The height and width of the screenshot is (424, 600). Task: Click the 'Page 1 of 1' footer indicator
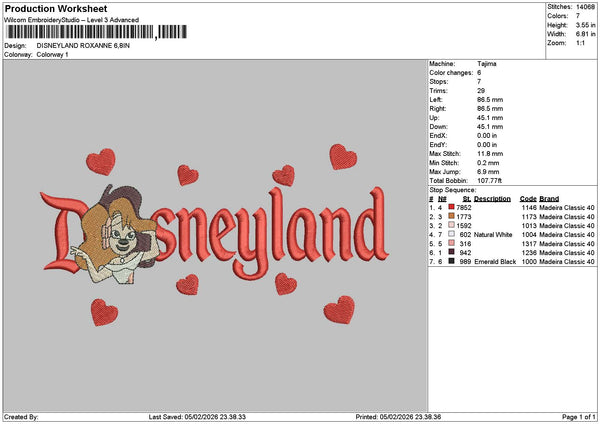[x=579, y=417]
